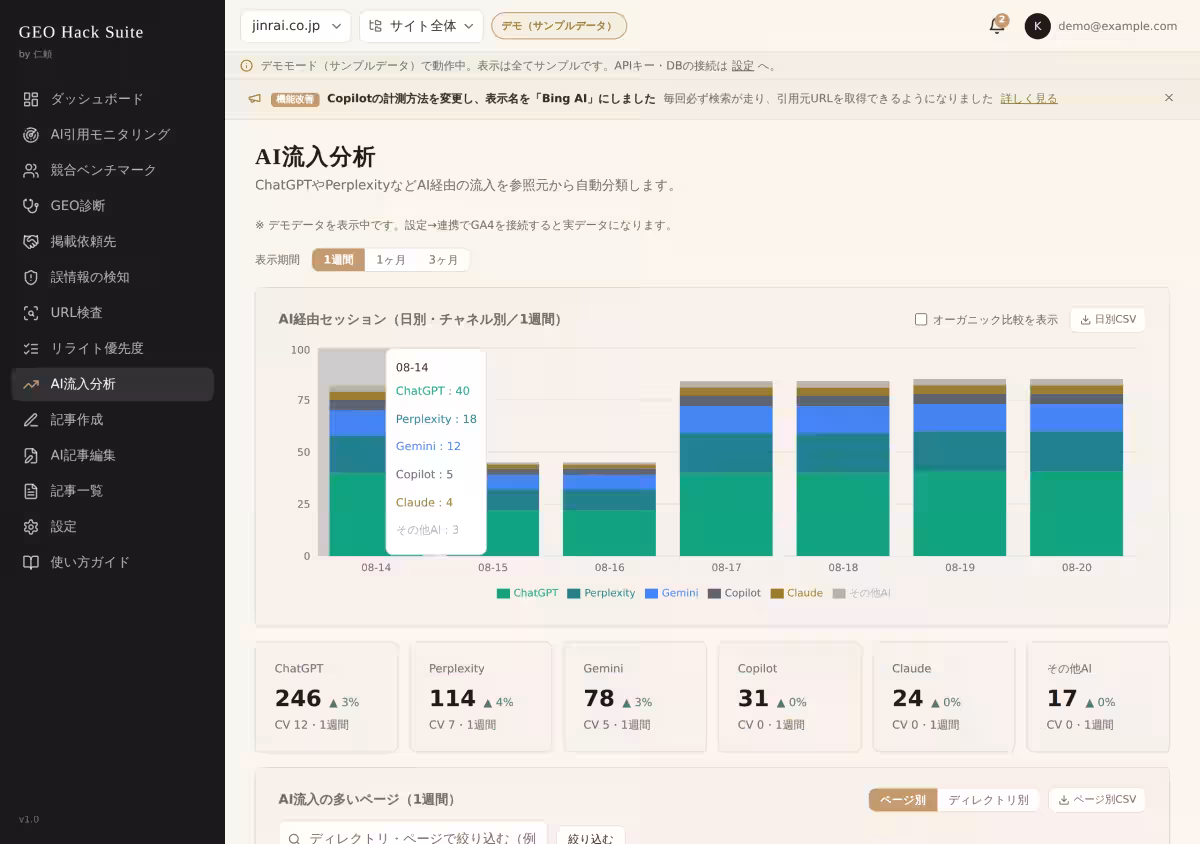
Task: Click the AI流入分析 trend icon
Action: 31,384
